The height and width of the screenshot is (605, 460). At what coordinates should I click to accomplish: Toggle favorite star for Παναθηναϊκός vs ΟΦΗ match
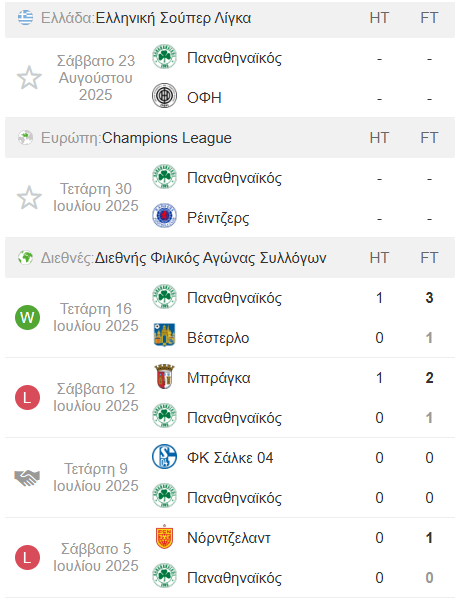click(x=29, y=78)
